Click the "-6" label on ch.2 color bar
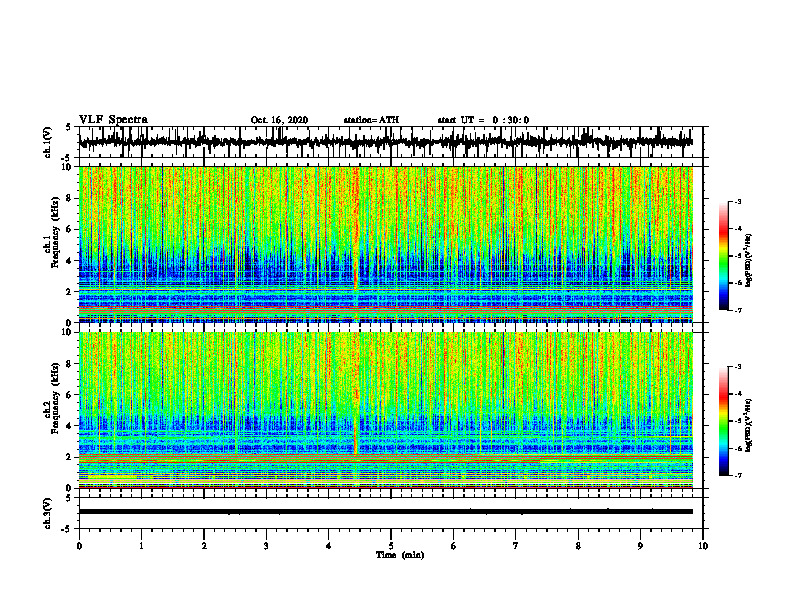The width and height of the screenshot is (792, 612). 738,448
